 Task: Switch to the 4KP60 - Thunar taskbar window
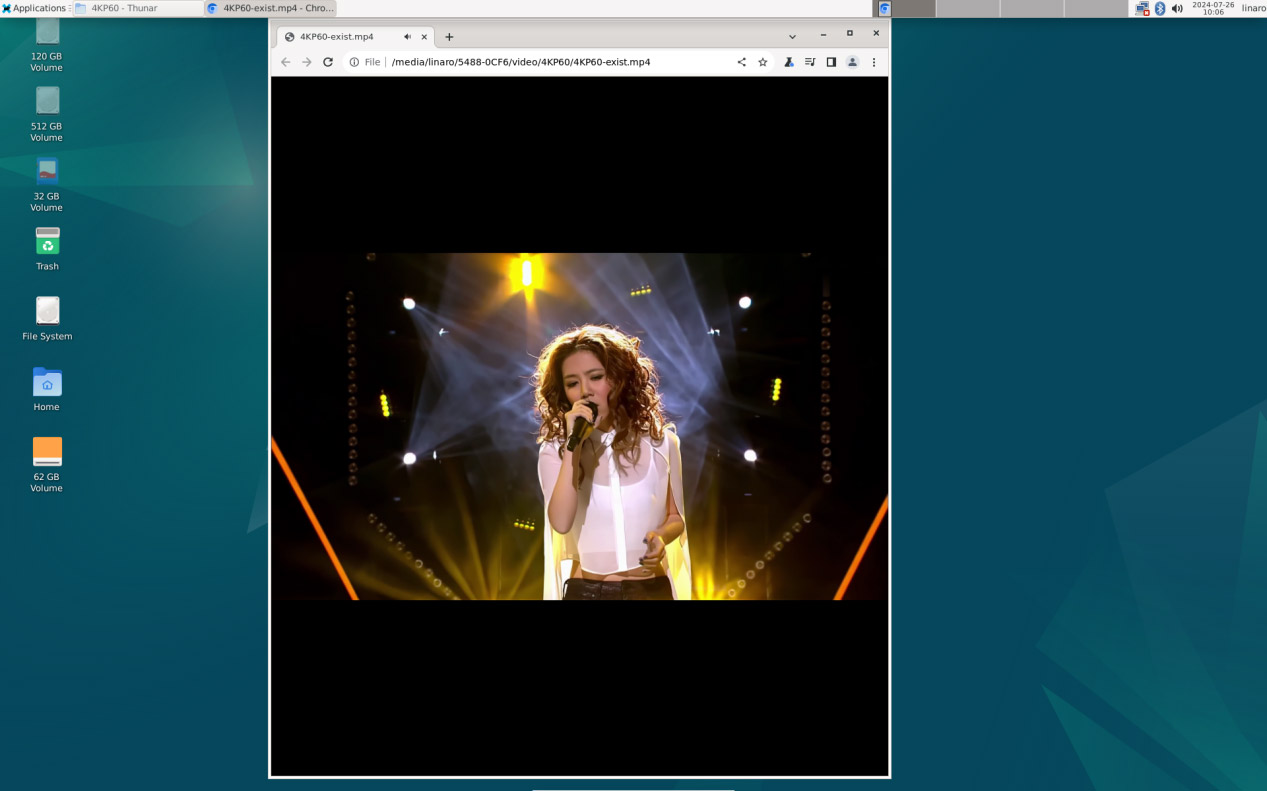pos(137,8)
